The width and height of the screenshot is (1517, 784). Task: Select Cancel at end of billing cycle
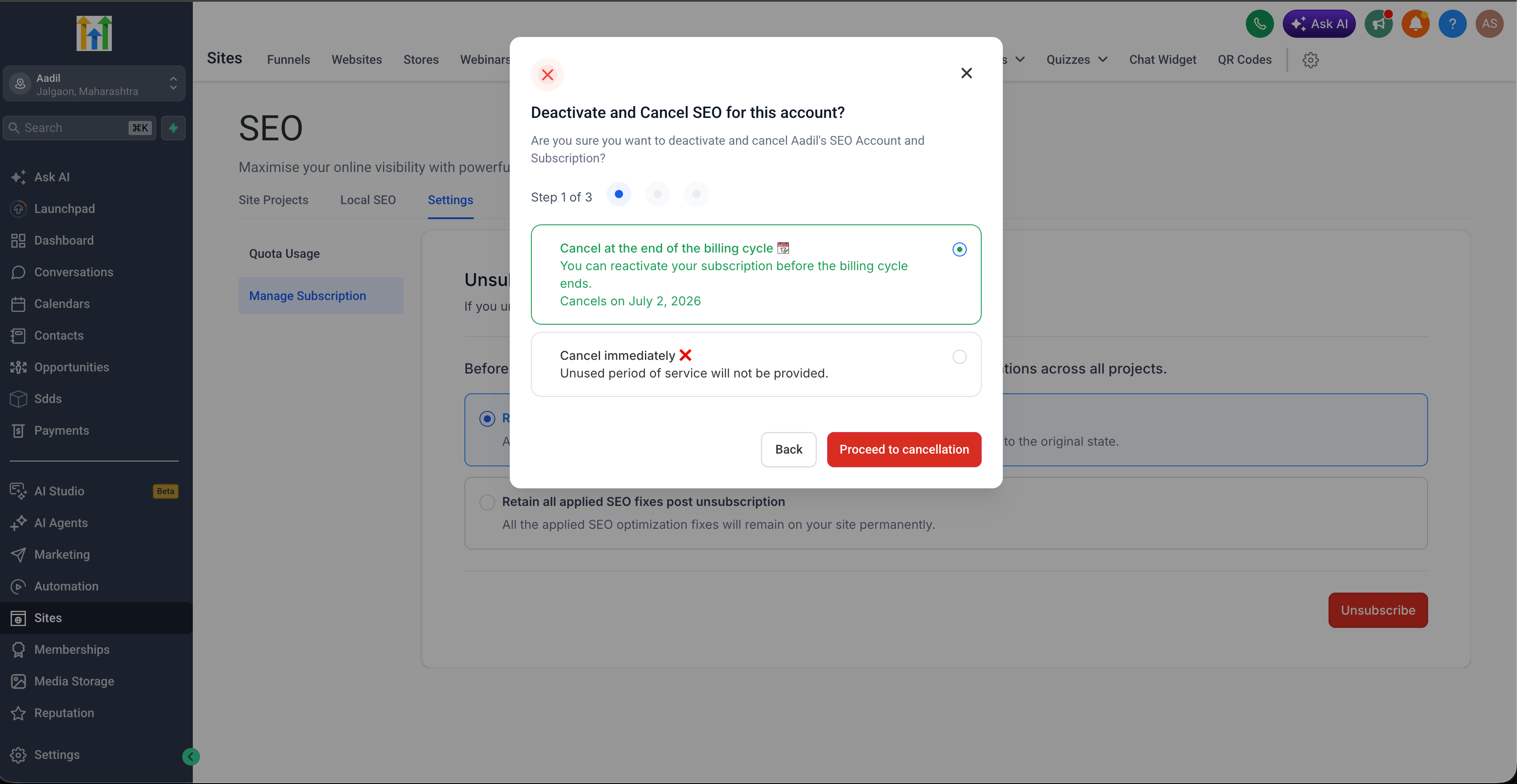coord(959,249)
